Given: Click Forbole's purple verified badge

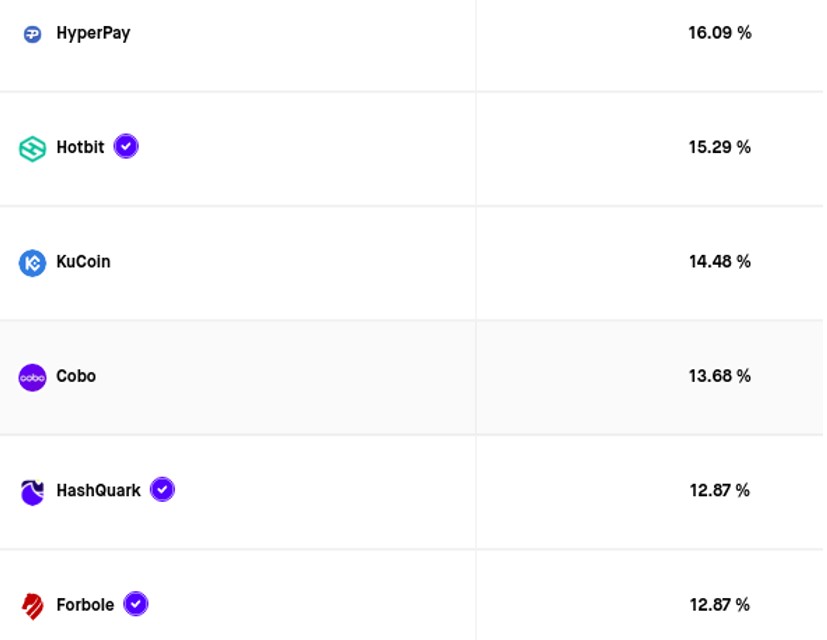Looking at the screenshot, I should tap(136, 604).
